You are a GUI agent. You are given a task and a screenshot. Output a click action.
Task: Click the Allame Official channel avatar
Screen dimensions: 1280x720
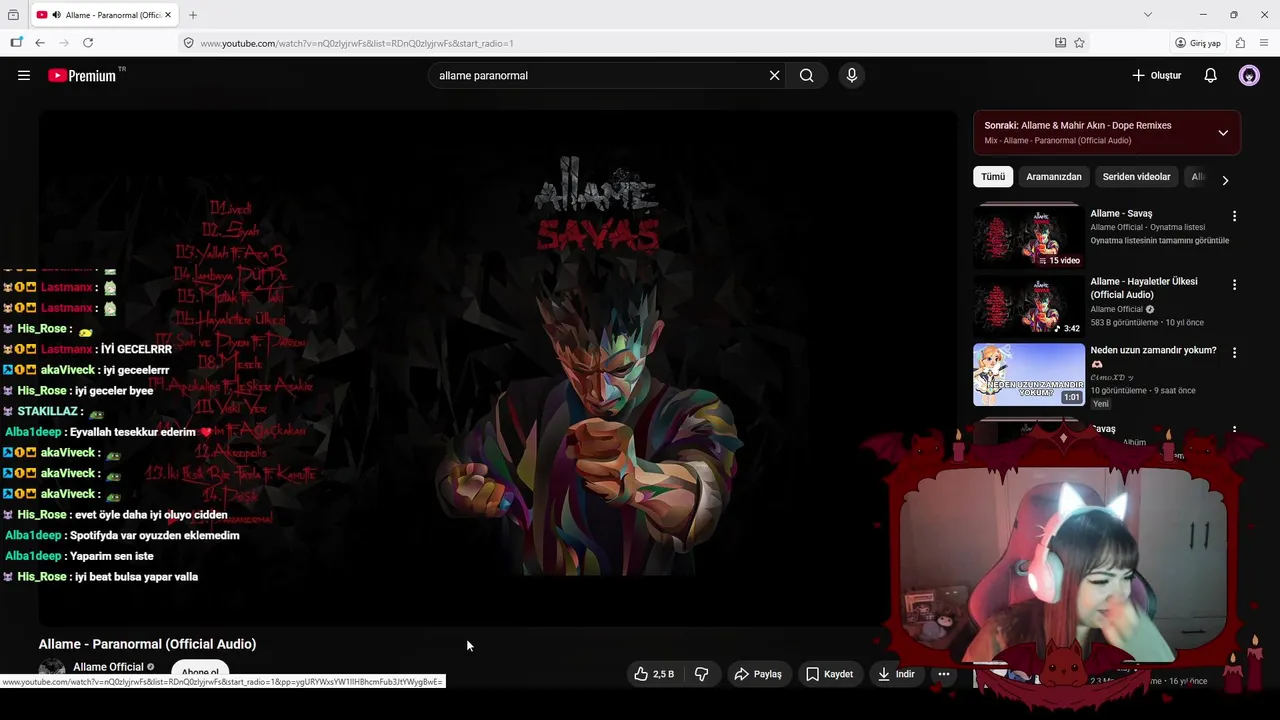coord(52,672)
